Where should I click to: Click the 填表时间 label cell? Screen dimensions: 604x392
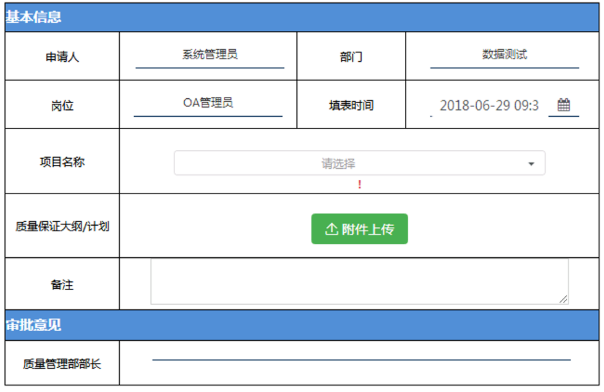[351, 105]
